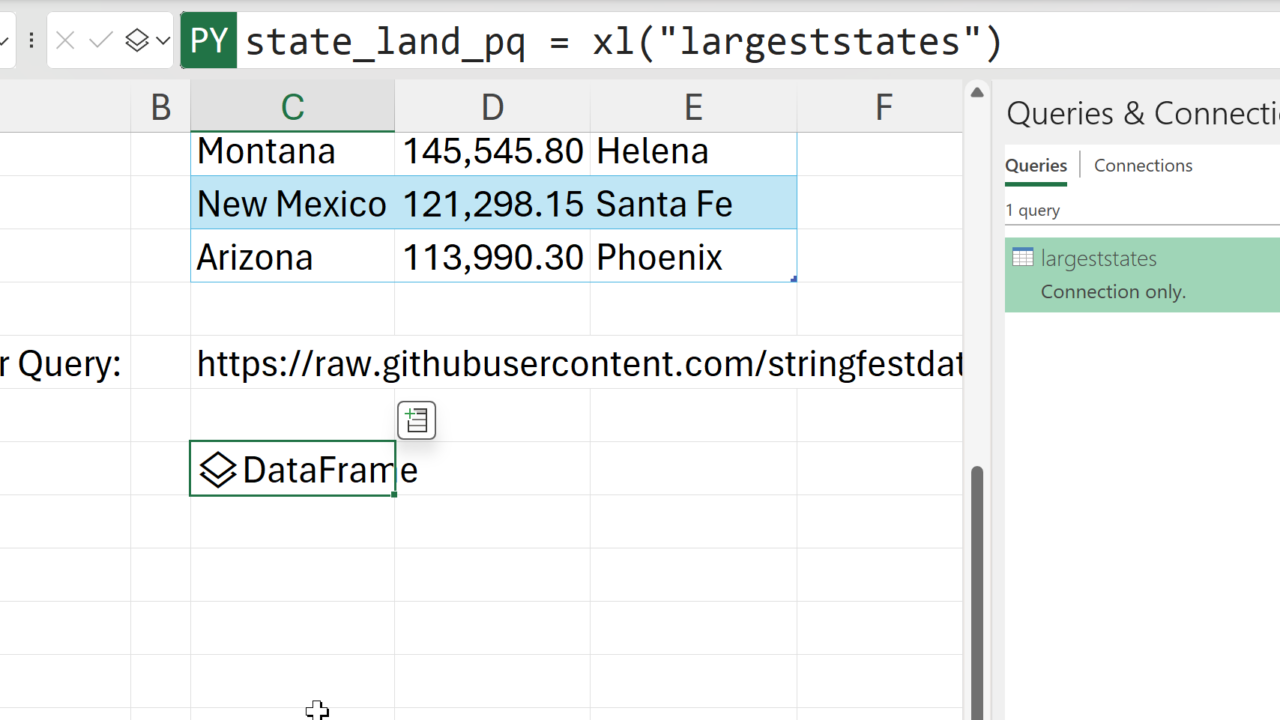This screenshot has width=1280, height=720.
Task: Expand the Name Box dropdown
Action: click(5, 41)
